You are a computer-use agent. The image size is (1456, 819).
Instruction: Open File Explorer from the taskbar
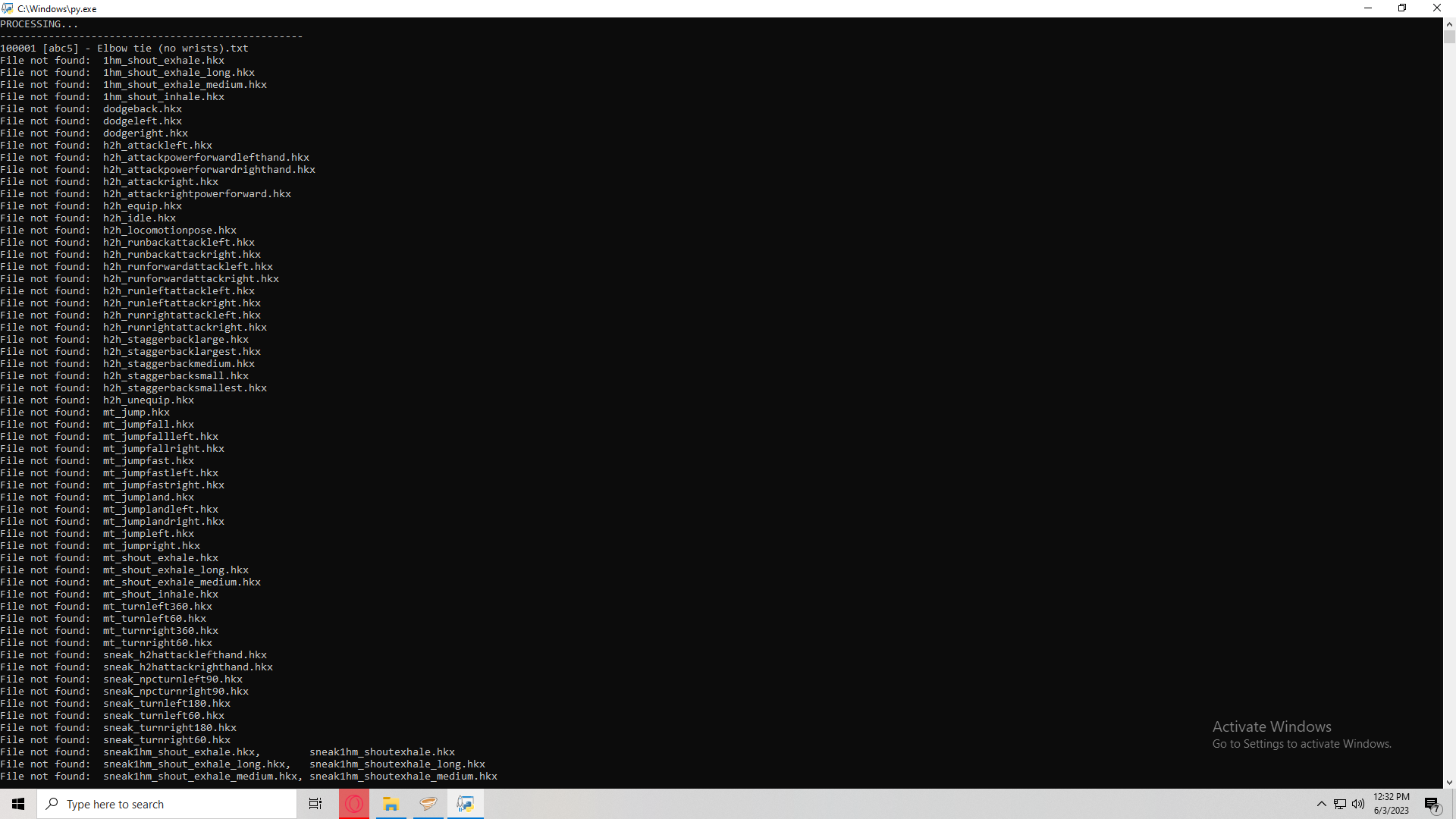(391, 804)
